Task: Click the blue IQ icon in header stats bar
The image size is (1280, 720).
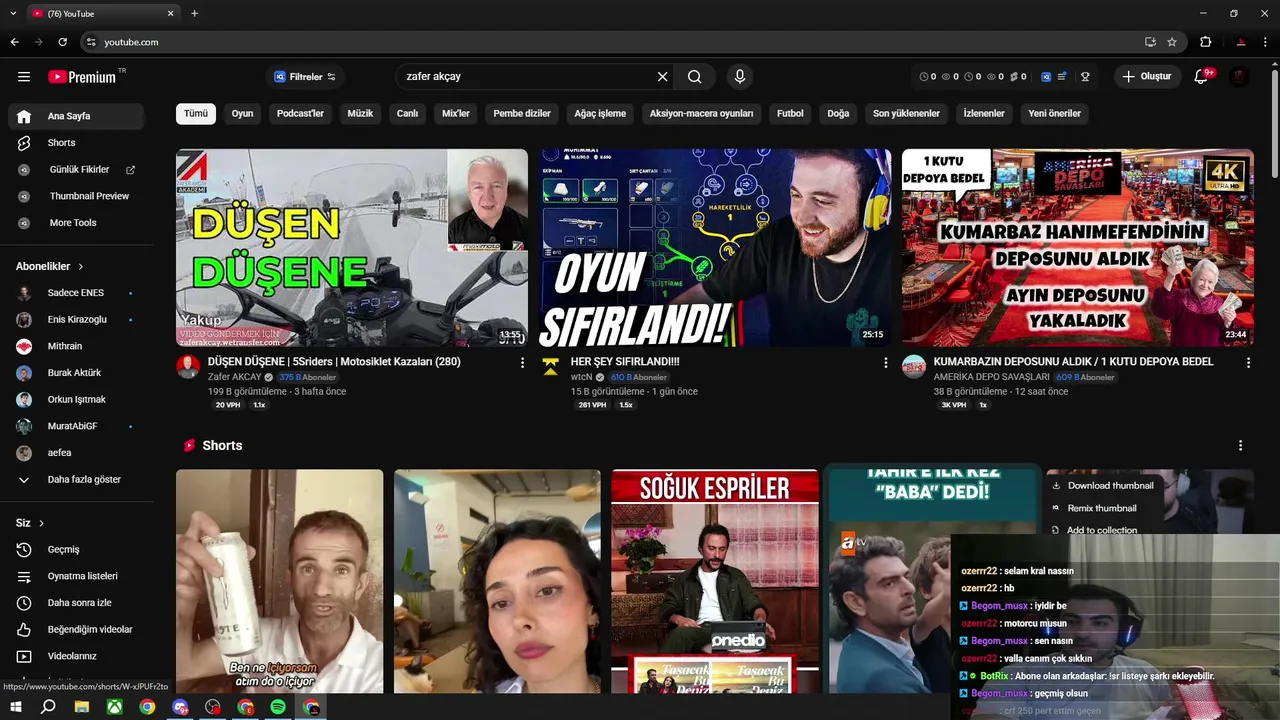Action: coord(1046,77)
